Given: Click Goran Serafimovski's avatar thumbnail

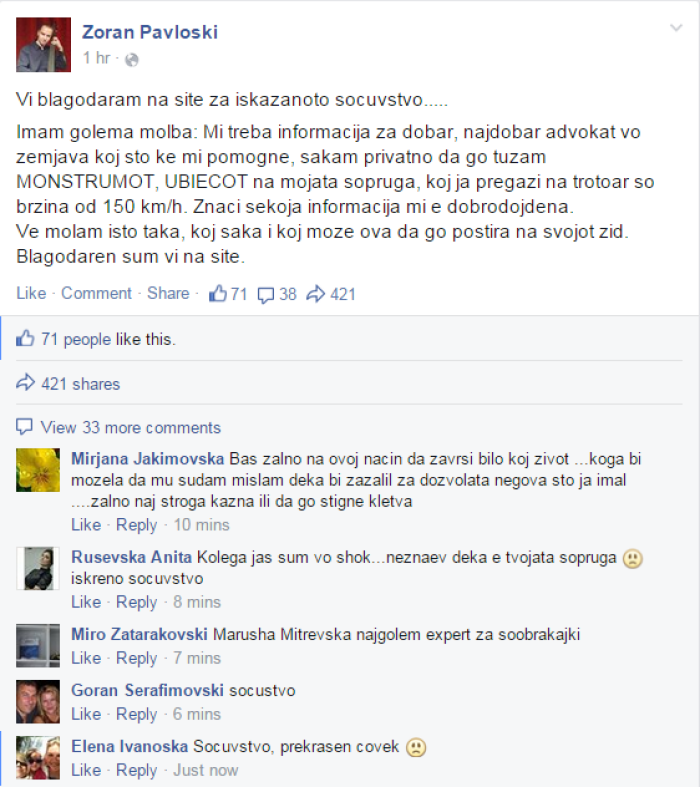Looking at the screenshot, I should (38, 702).
